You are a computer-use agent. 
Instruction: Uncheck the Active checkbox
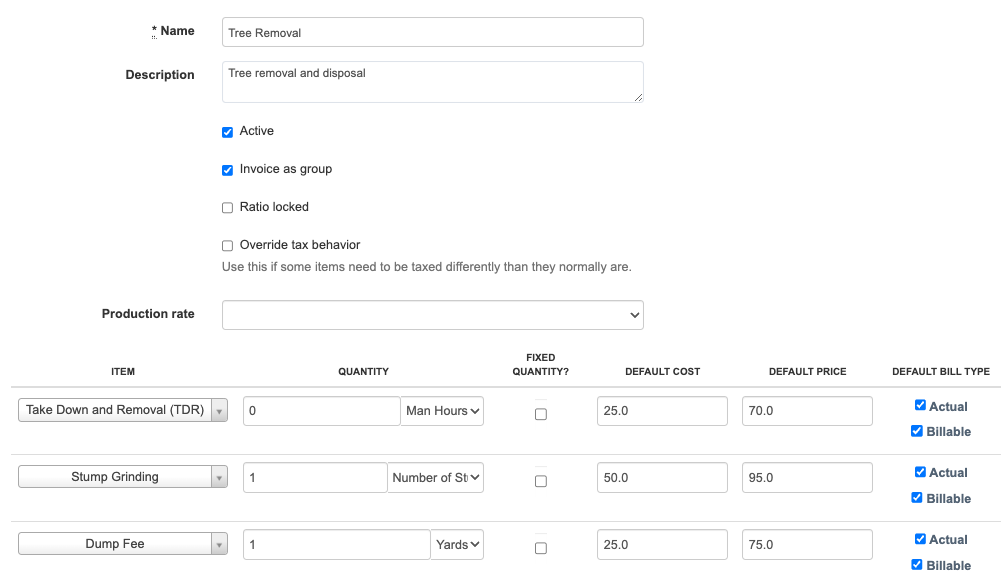pos(228,132)
